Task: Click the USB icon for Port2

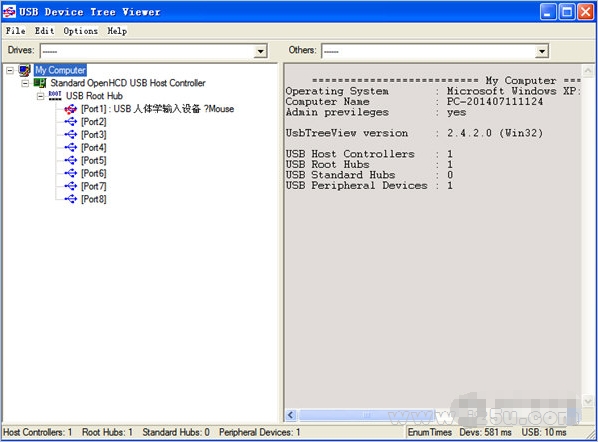Action: point(71,122)
